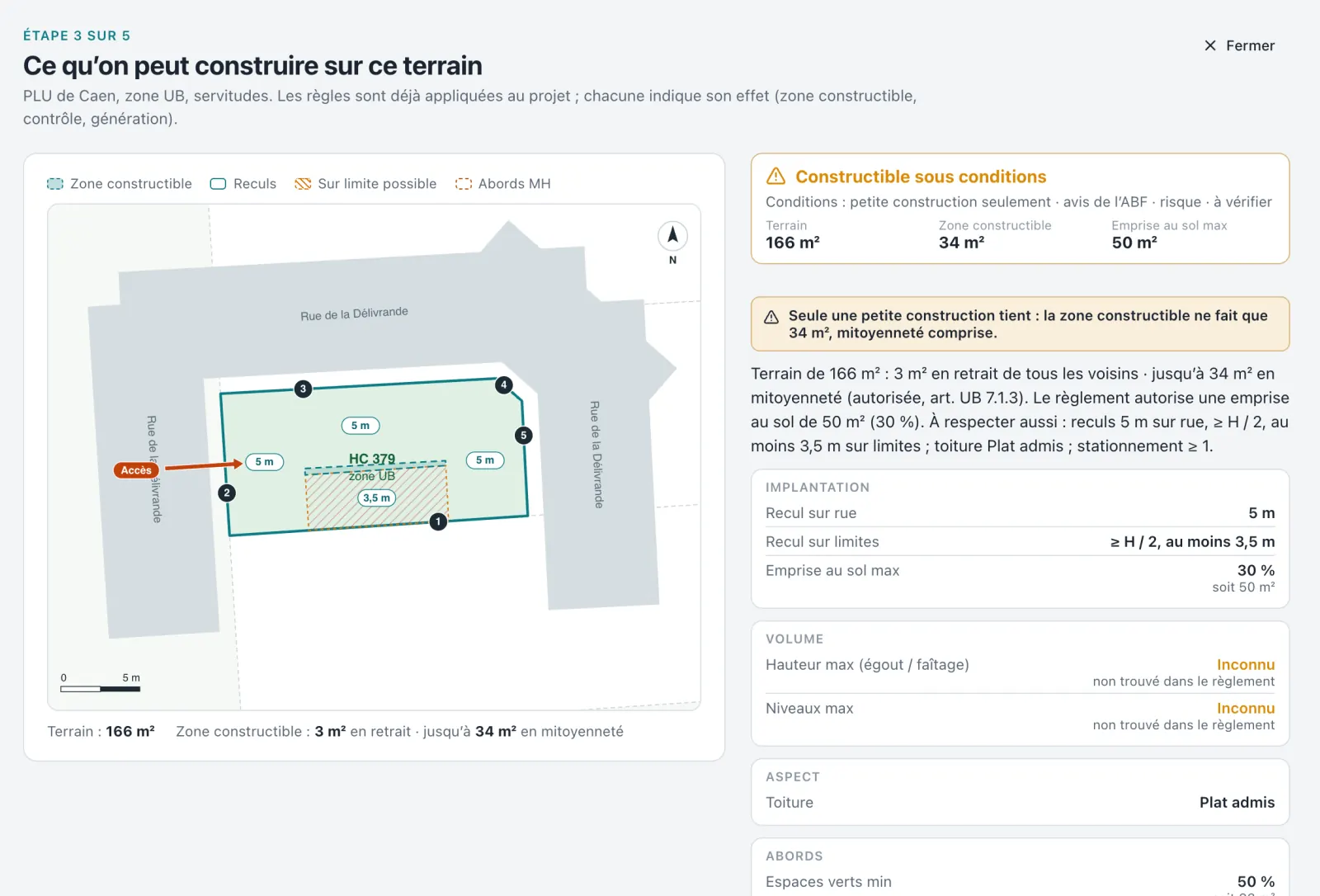Click the Emprise au sol max 50 m² summary
The height and width of the screenshot is (896, 1320).
[1134, 243]
